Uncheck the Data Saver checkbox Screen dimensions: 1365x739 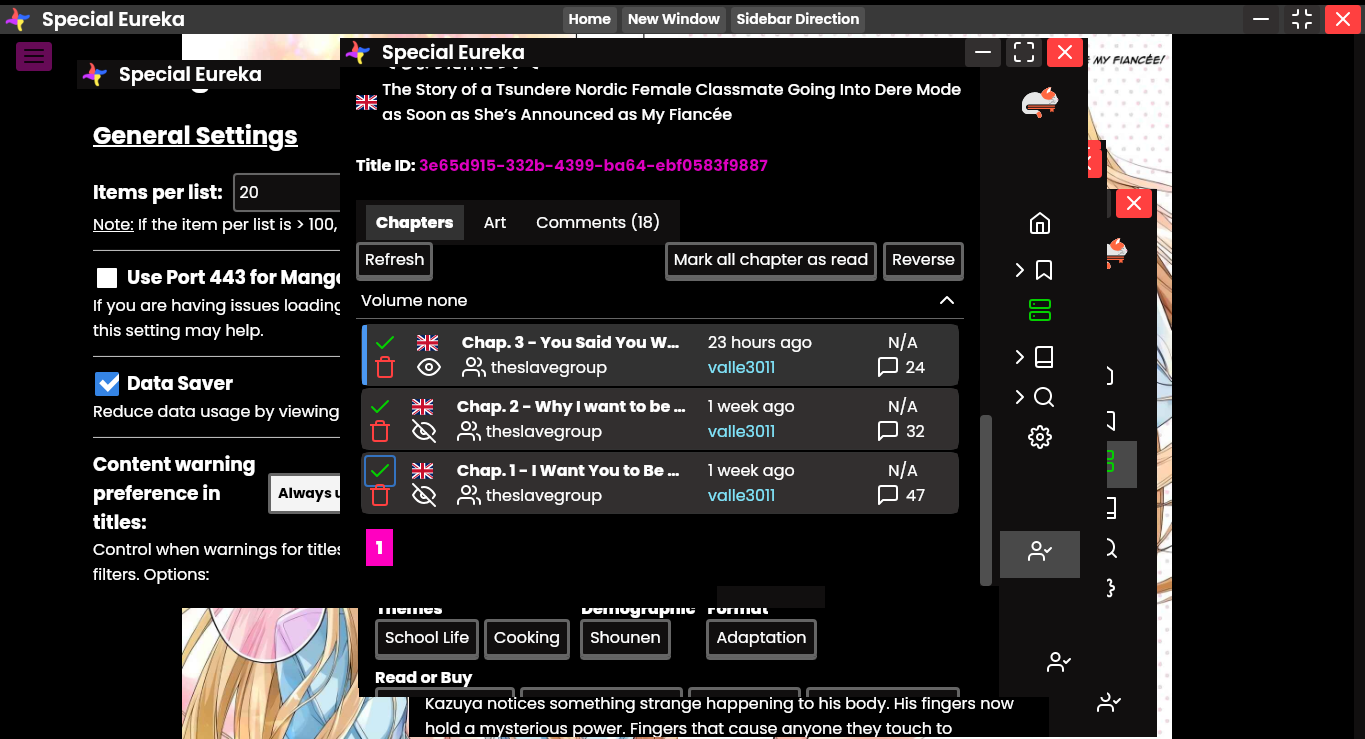pos(107,384)
